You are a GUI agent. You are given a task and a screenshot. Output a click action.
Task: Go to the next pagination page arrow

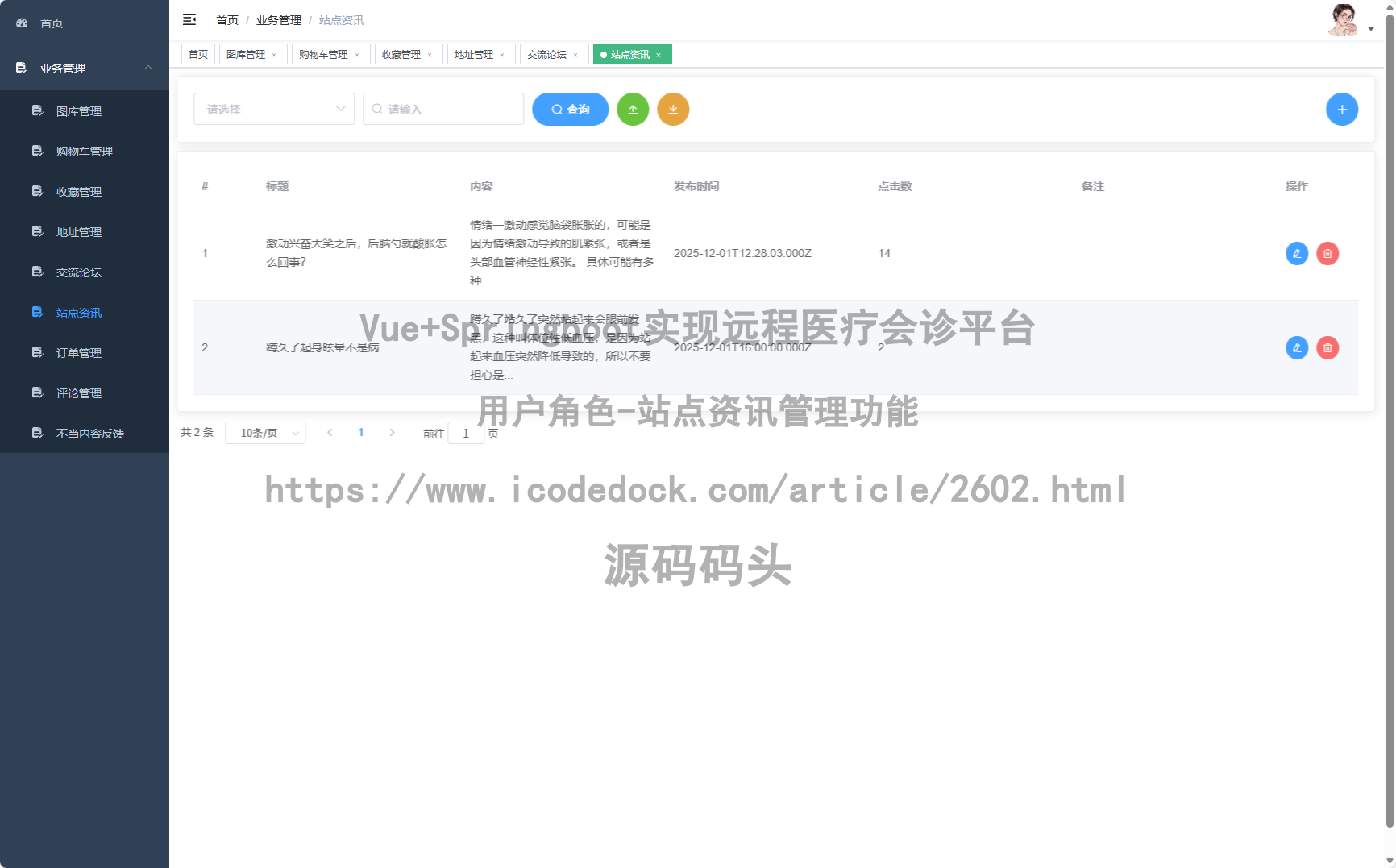(x=392, y=432)
